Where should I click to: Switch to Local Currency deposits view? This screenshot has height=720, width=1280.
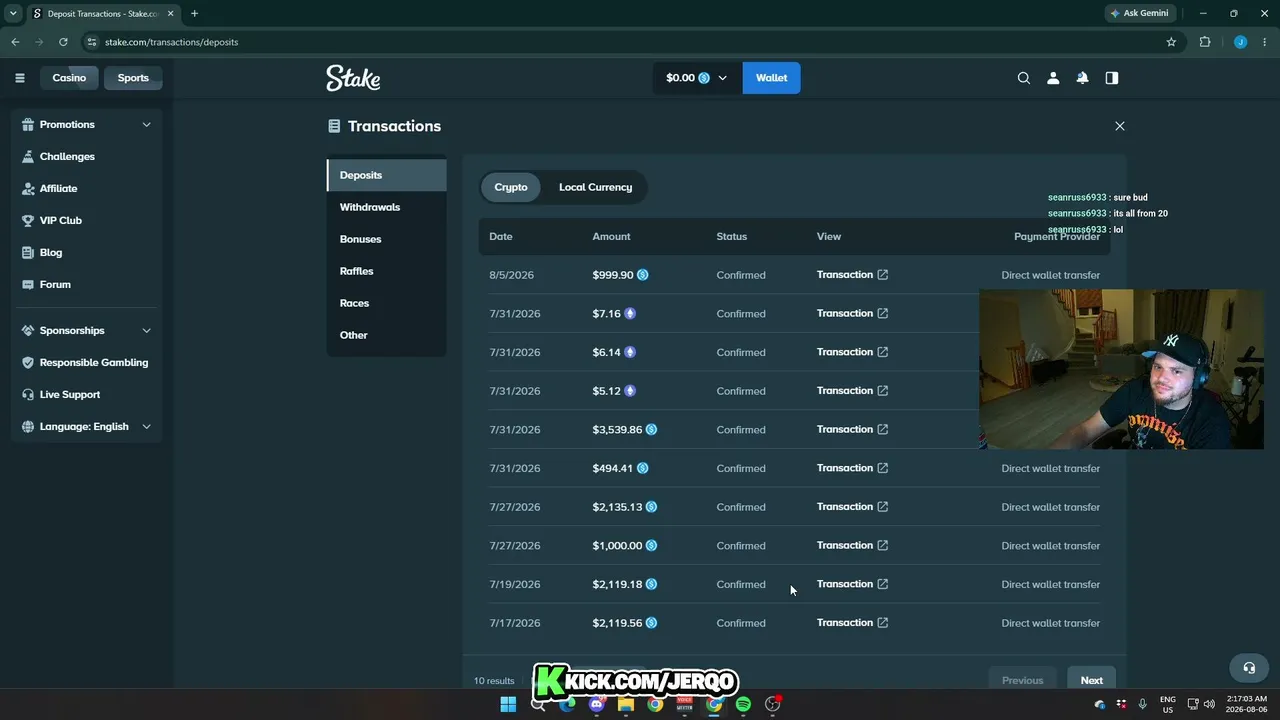[x=595, y=187]
